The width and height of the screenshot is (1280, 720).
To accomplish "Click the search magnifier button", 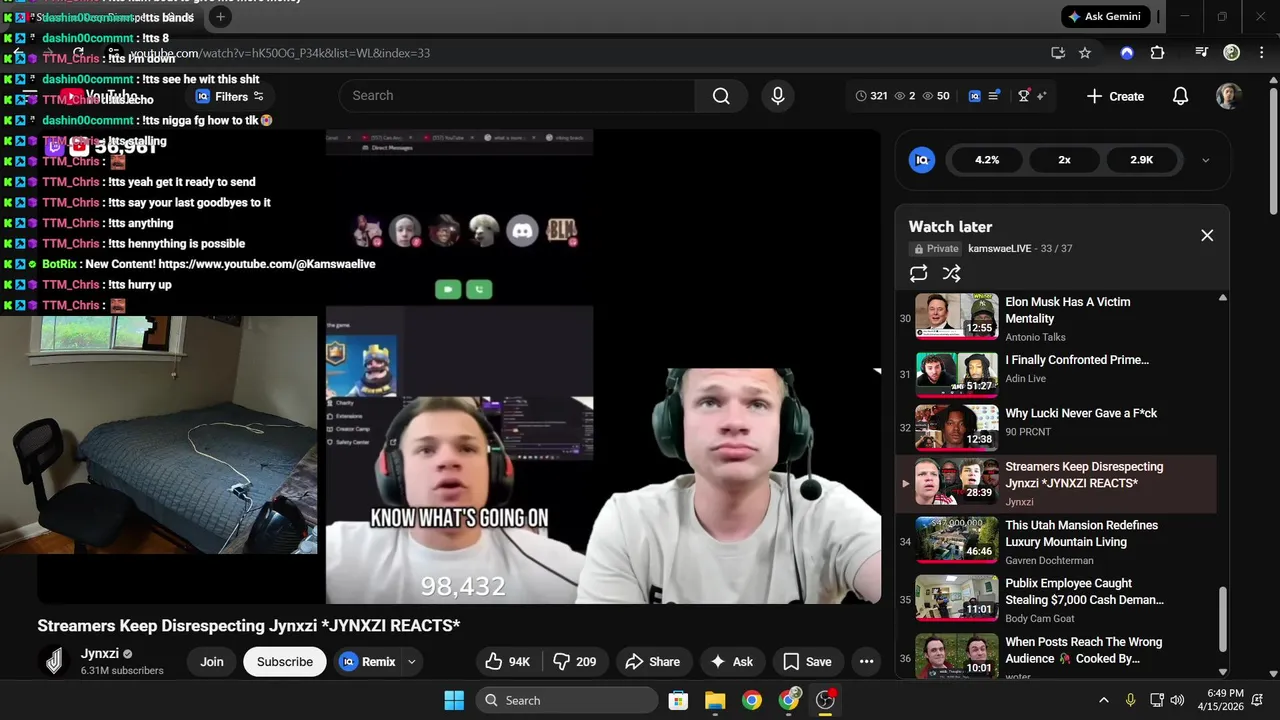I will [721, 96].
